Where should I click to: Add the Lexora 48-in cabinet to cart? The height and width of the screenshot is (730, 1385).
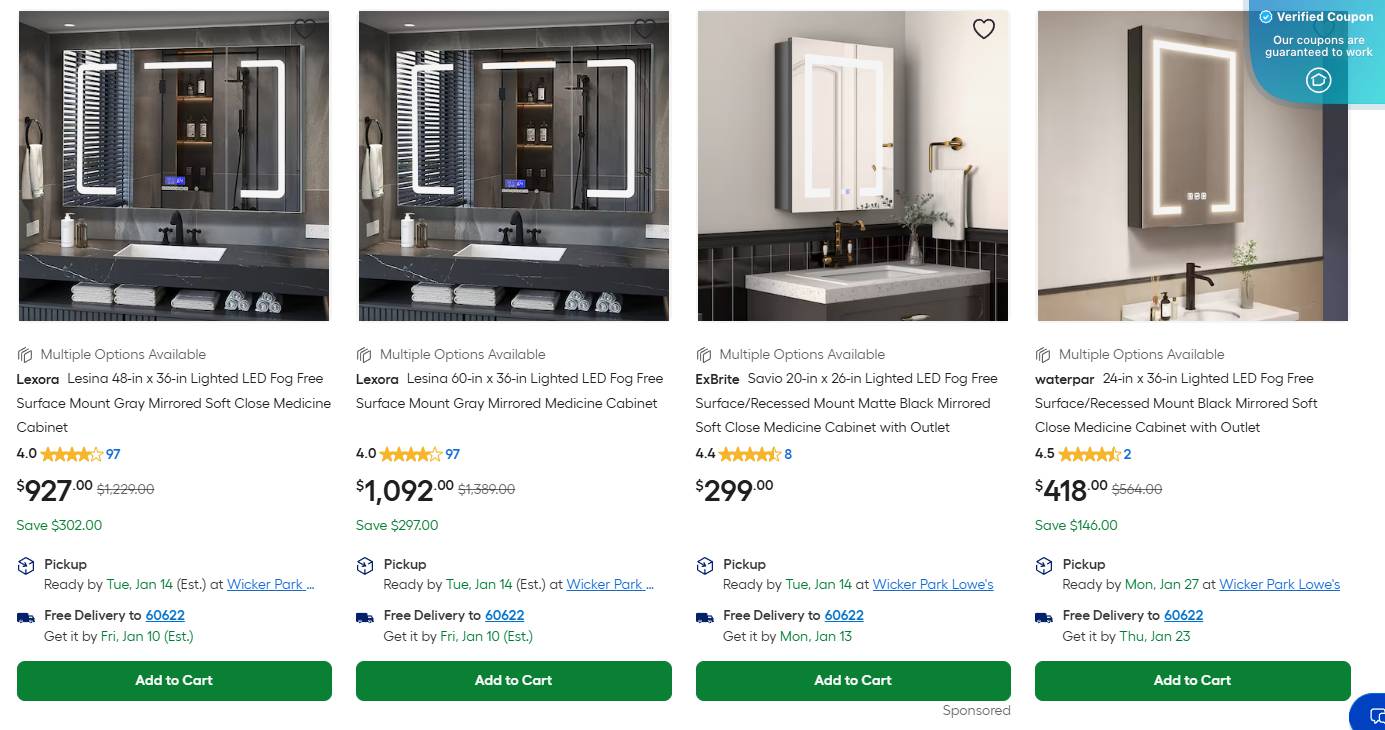pyautogui.click(x=173, y=680)
